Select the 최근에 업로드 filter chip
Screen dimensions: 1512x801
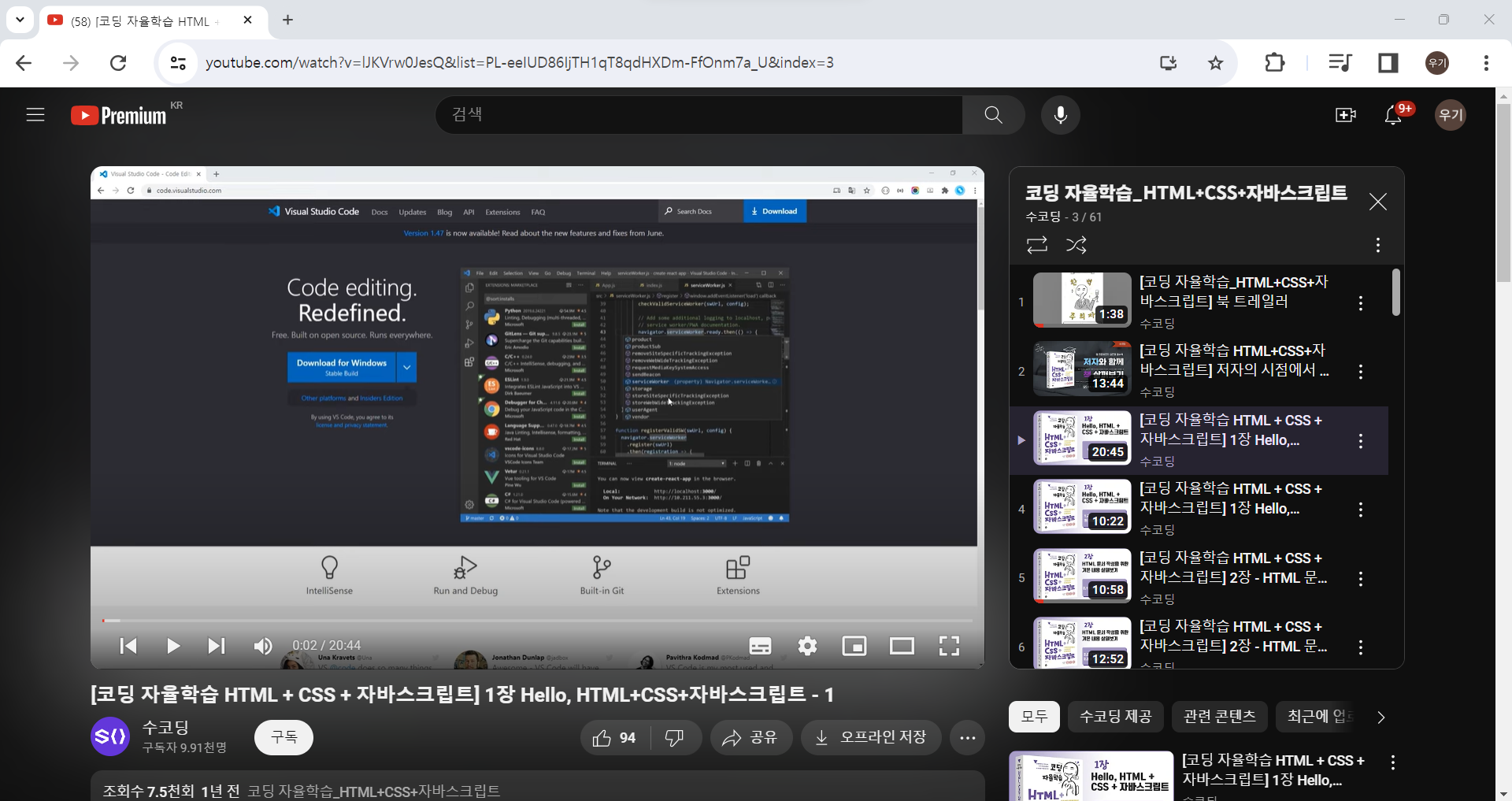(x=1320, y=717)
